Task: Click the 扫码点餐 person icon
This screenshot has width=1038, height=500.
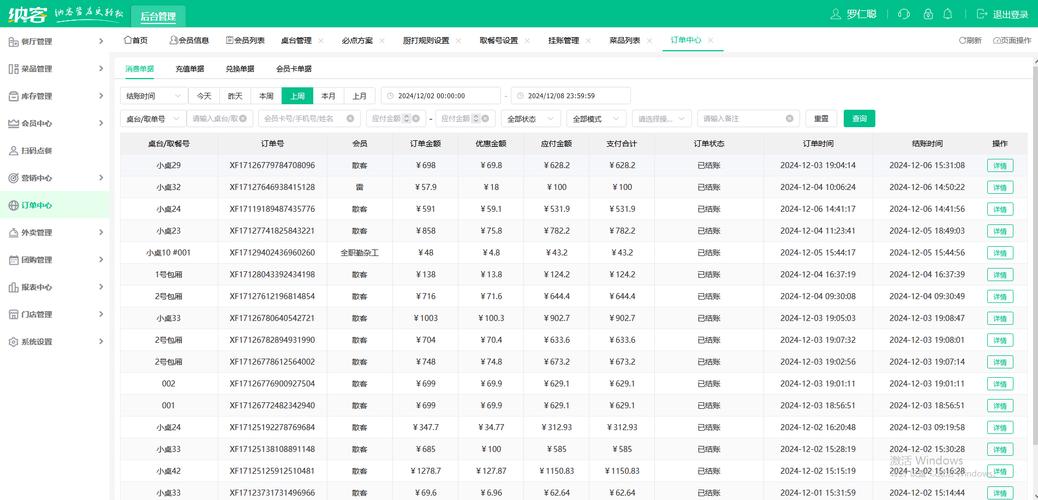Action: tap(13, 151)
